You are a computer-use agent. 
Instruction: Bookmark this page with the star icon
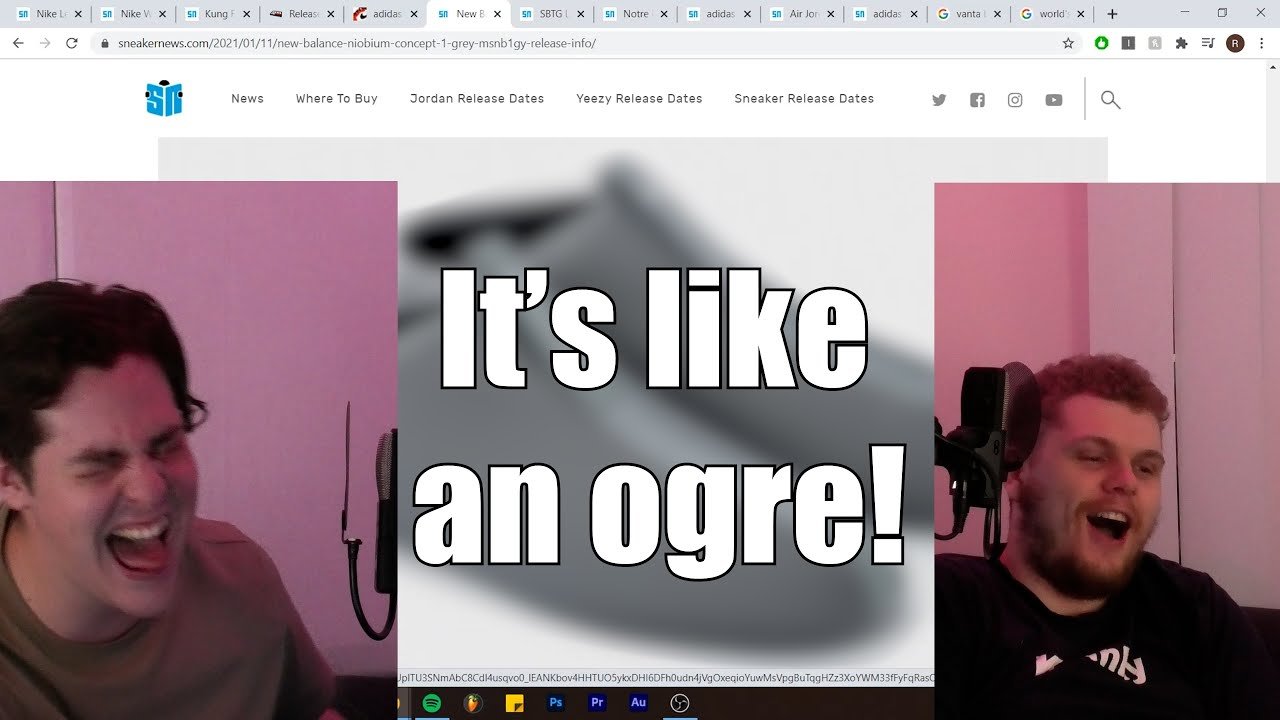click(1068, 43)
